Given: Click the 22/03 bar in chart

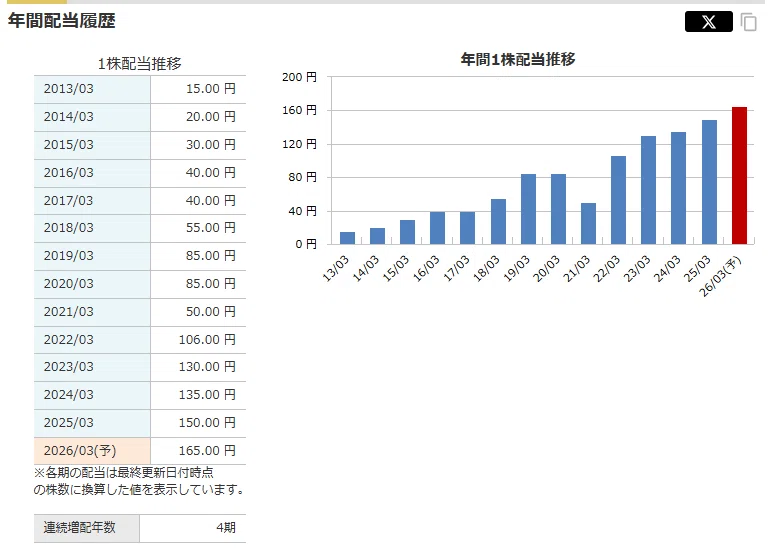Looking at the screenshot, I should coord(618,200).
